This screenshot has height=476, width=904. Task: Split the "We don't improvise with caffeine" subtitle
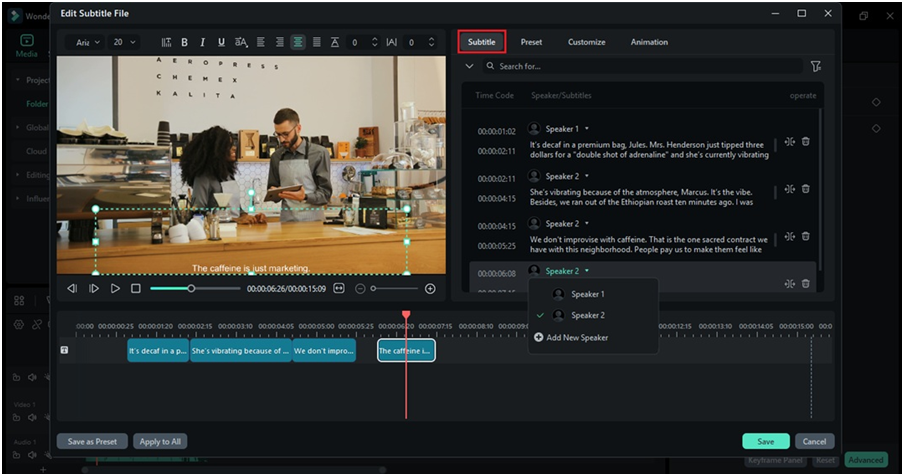[790, 236]
